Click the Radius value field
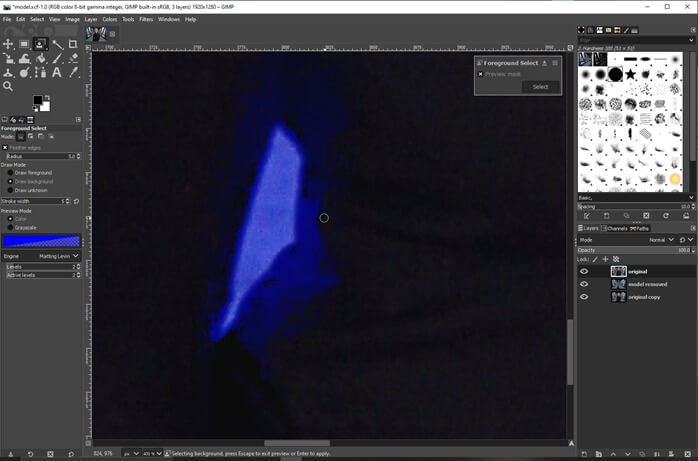Screen dimensions: 698x461 pyautogui.click(x=41, y=156)
